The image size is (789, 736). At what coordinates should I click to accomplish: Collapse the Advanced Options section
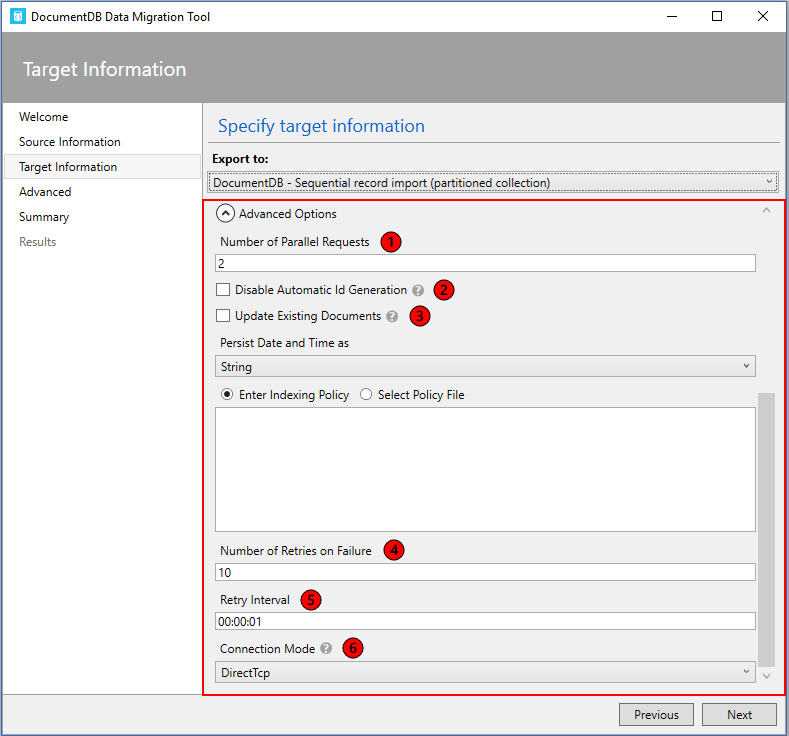pyautogui.click(x=225, y=213)
